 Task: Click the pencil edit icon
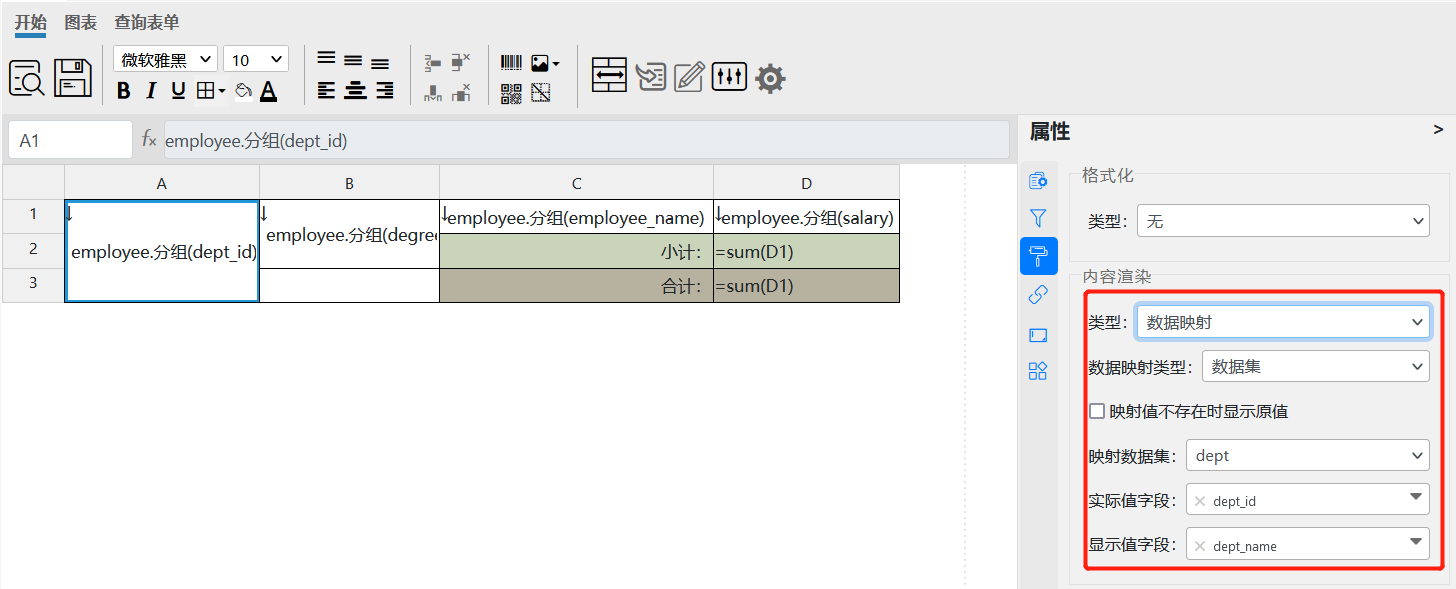pyautogui.click(x=689, y=76)
